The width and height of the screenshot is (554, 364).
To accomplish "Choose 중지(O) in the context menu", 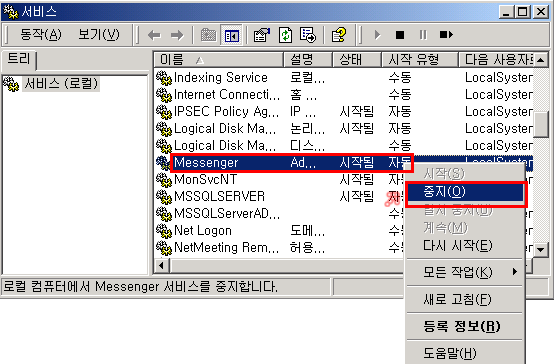I will [x=465, y=192].
